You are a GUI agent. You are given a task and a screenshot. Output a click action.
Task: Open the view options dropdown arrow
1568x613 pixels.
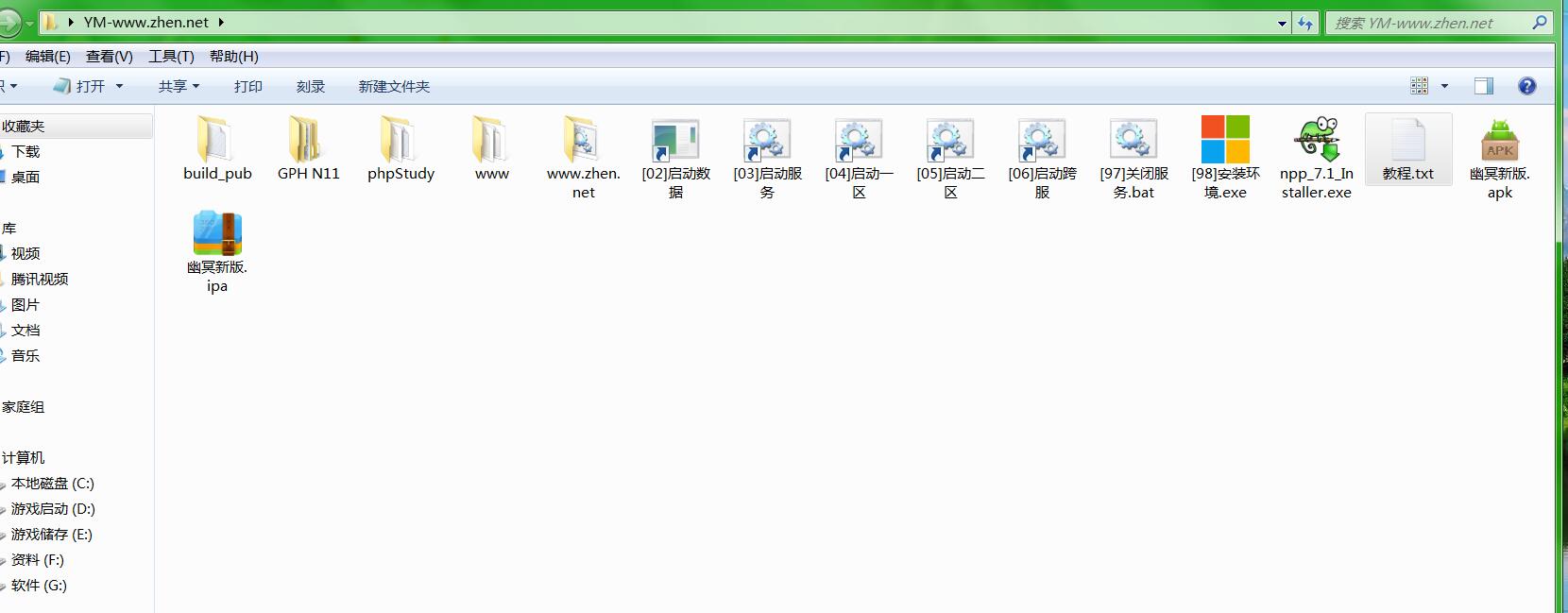click(x=1443, y=86)
